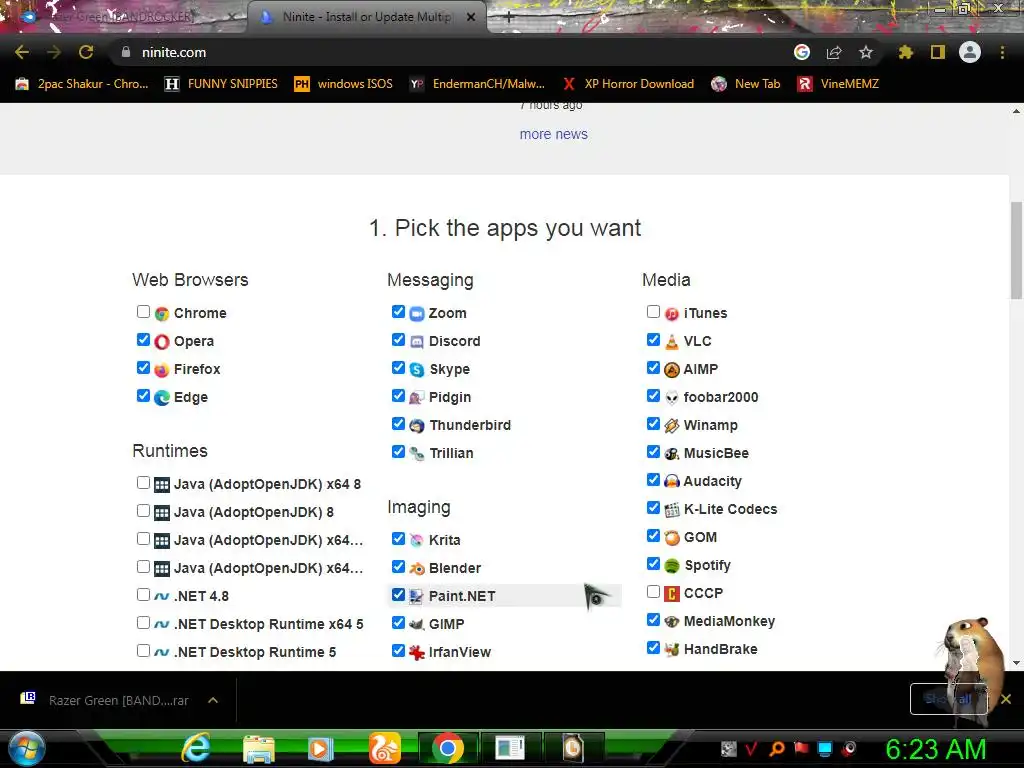The height and width of the screenshot is (768, 1024).
Task: Open the windows ISOS bookmark
Action: 344,84
